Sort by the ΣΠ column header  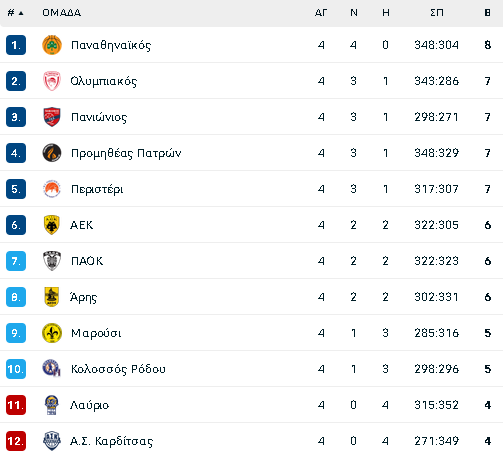[437, 13]
